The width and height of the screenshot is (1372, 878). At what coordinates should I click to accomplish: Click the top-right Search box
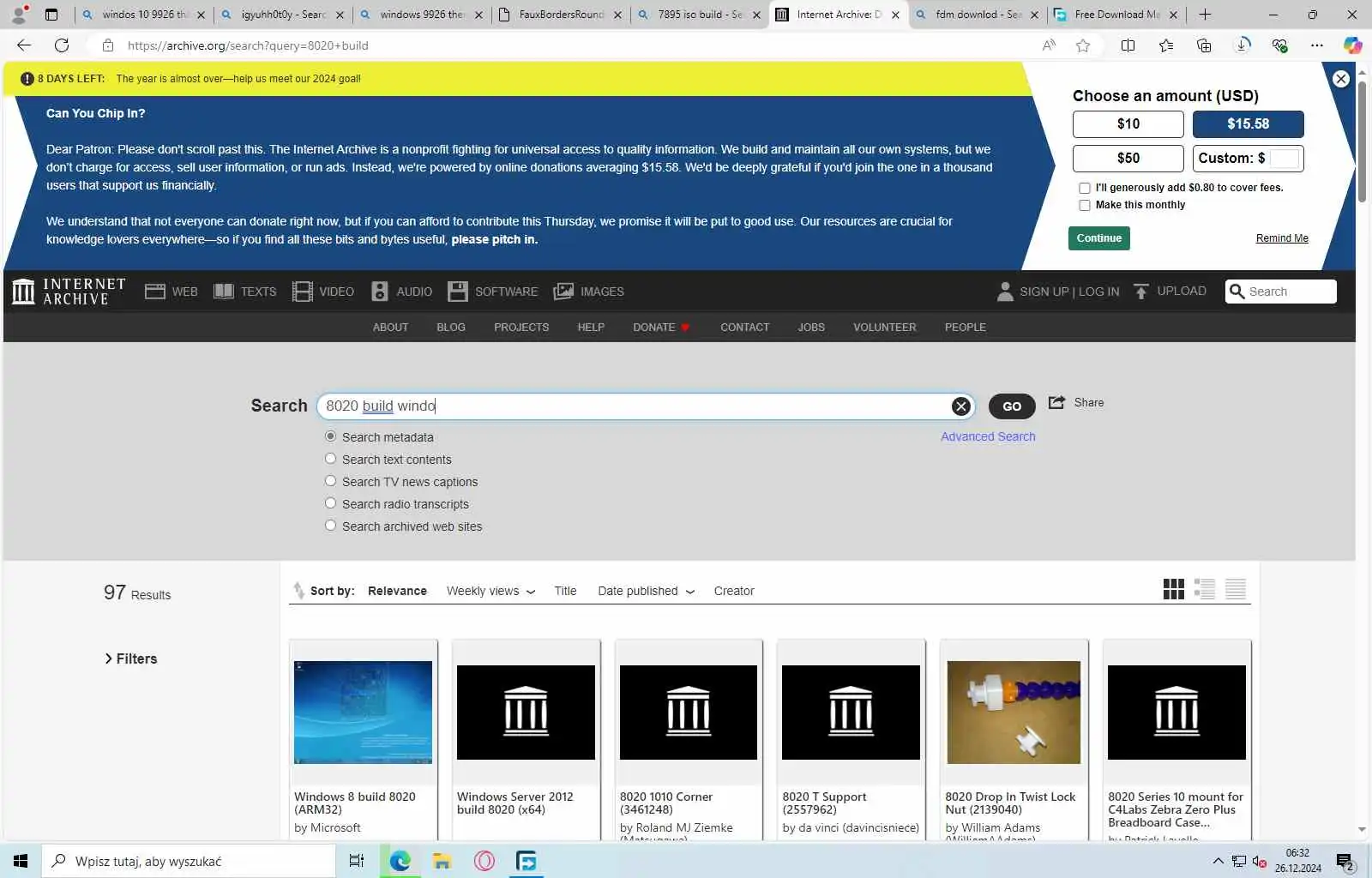1281,292
